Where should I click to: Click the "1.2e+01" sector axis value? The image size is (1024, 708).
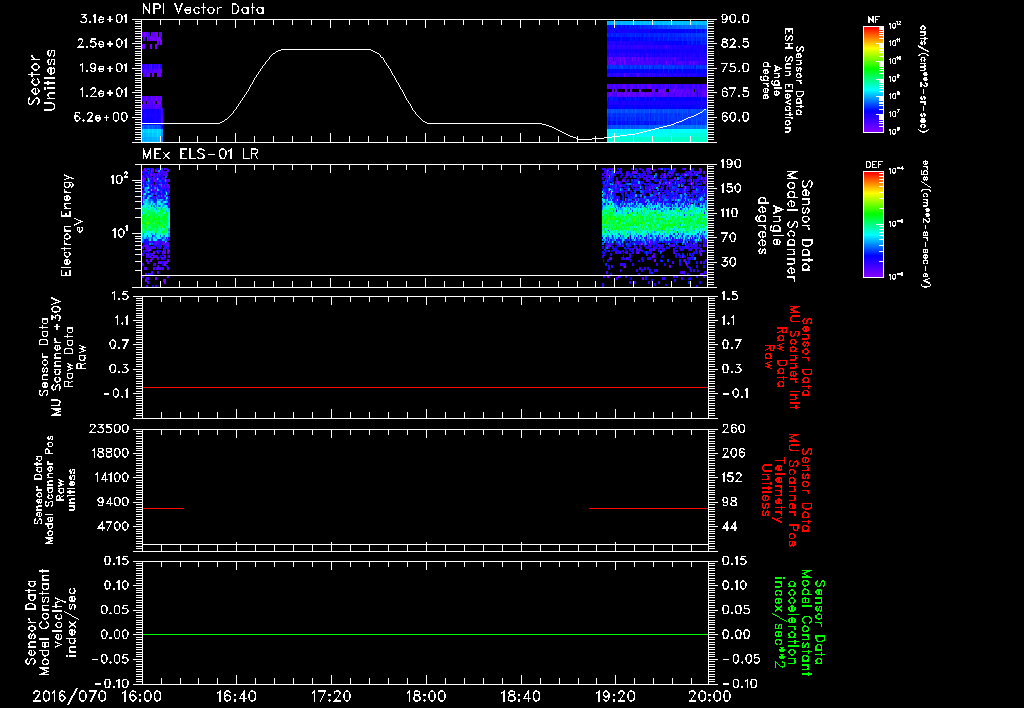click(104, 93)
